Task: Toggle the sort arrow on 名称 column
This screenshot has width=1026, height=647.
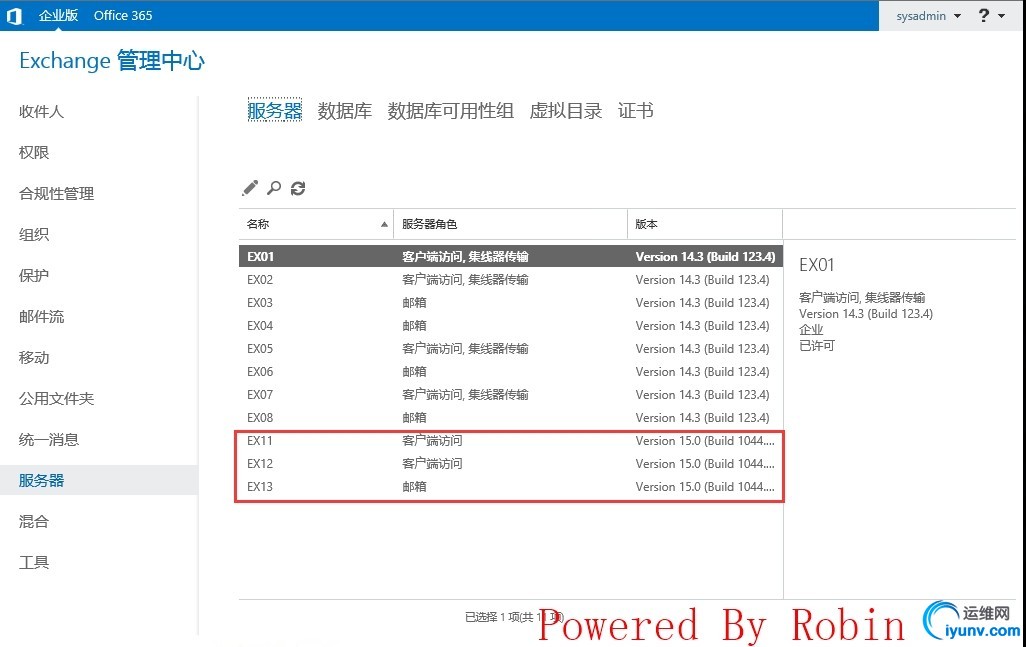Action: (x=384, y=224)
